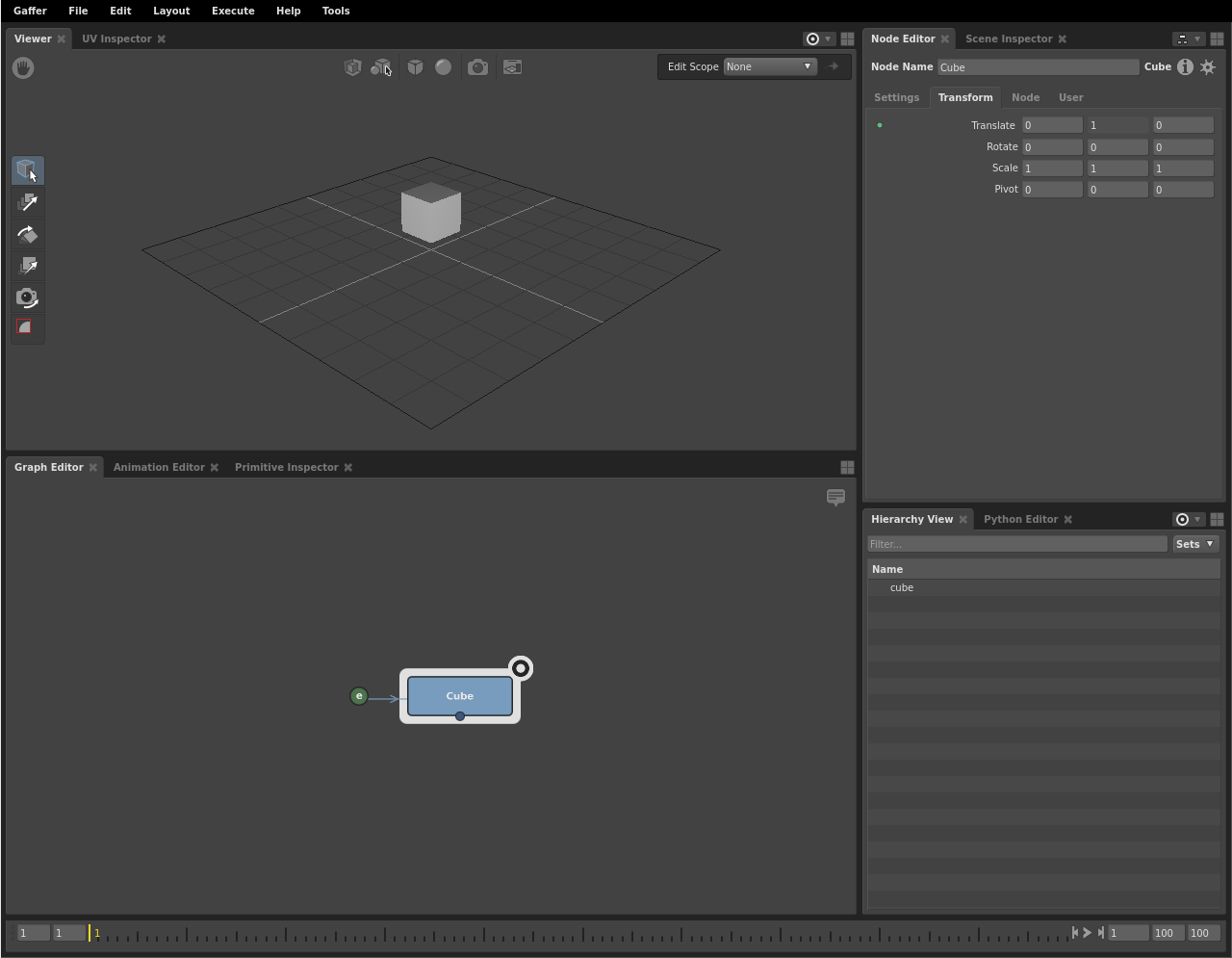Open the shading sphere menu
This screenshot has width=1232, height=958.
click(443, 67)
